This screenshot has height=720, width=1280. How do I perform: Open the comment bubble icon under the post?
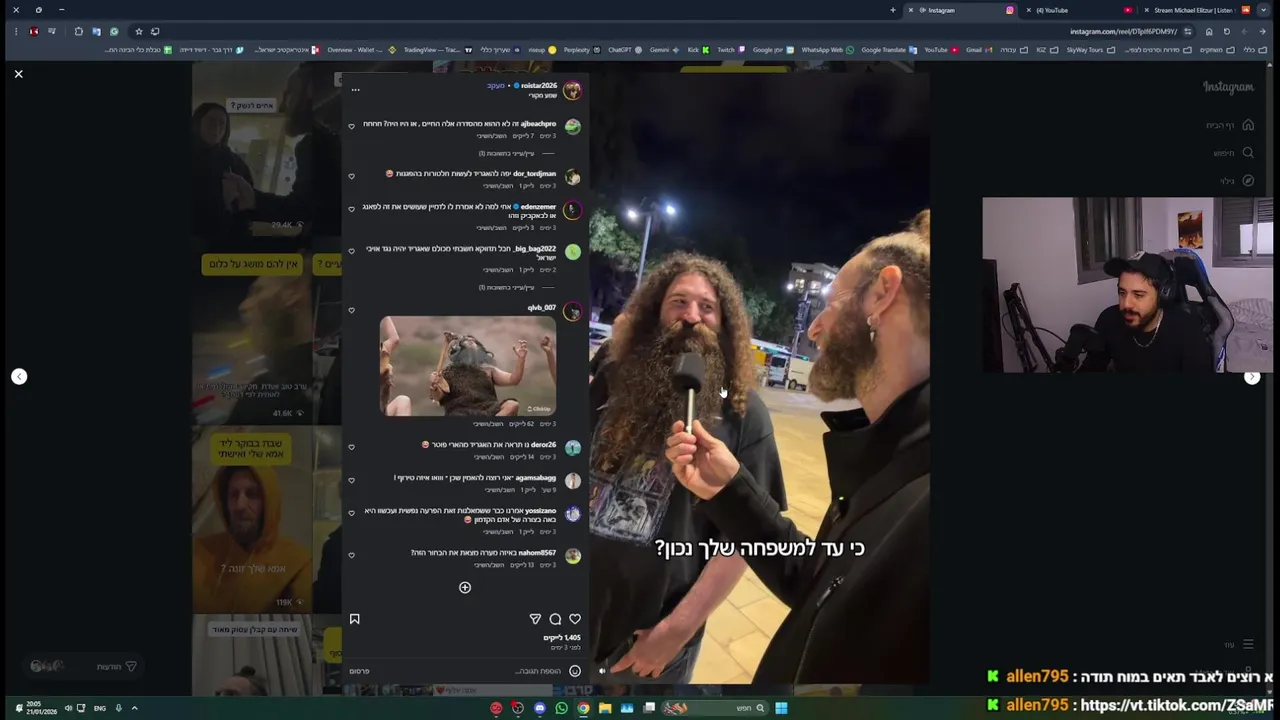coord(555,619)
